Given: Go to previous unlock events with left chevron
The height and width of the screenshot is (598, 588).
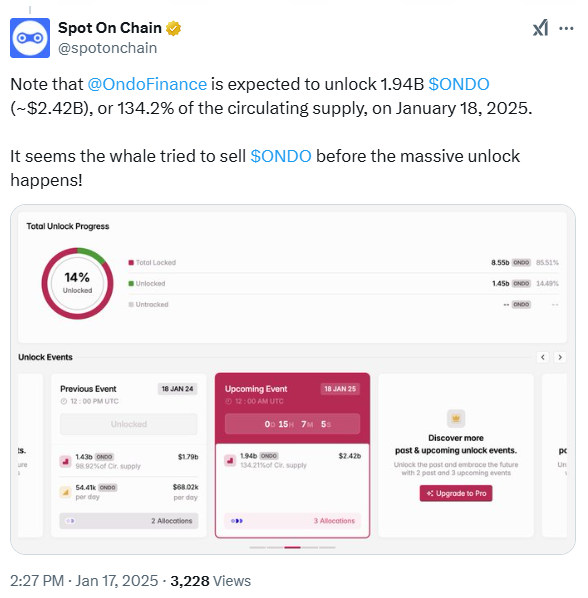Looking at the screenshot, I should pyautogui.click(x=543, y=357).
